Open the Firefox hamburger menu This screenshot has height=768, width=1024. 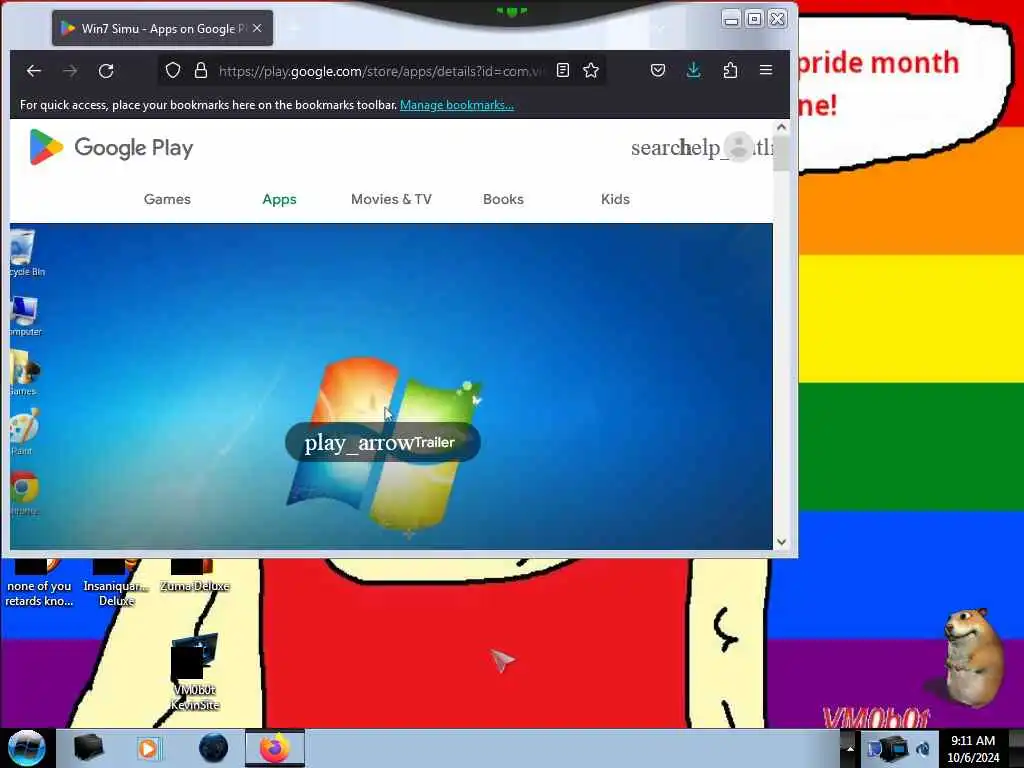pyautogui.click(x=766, y=70)
